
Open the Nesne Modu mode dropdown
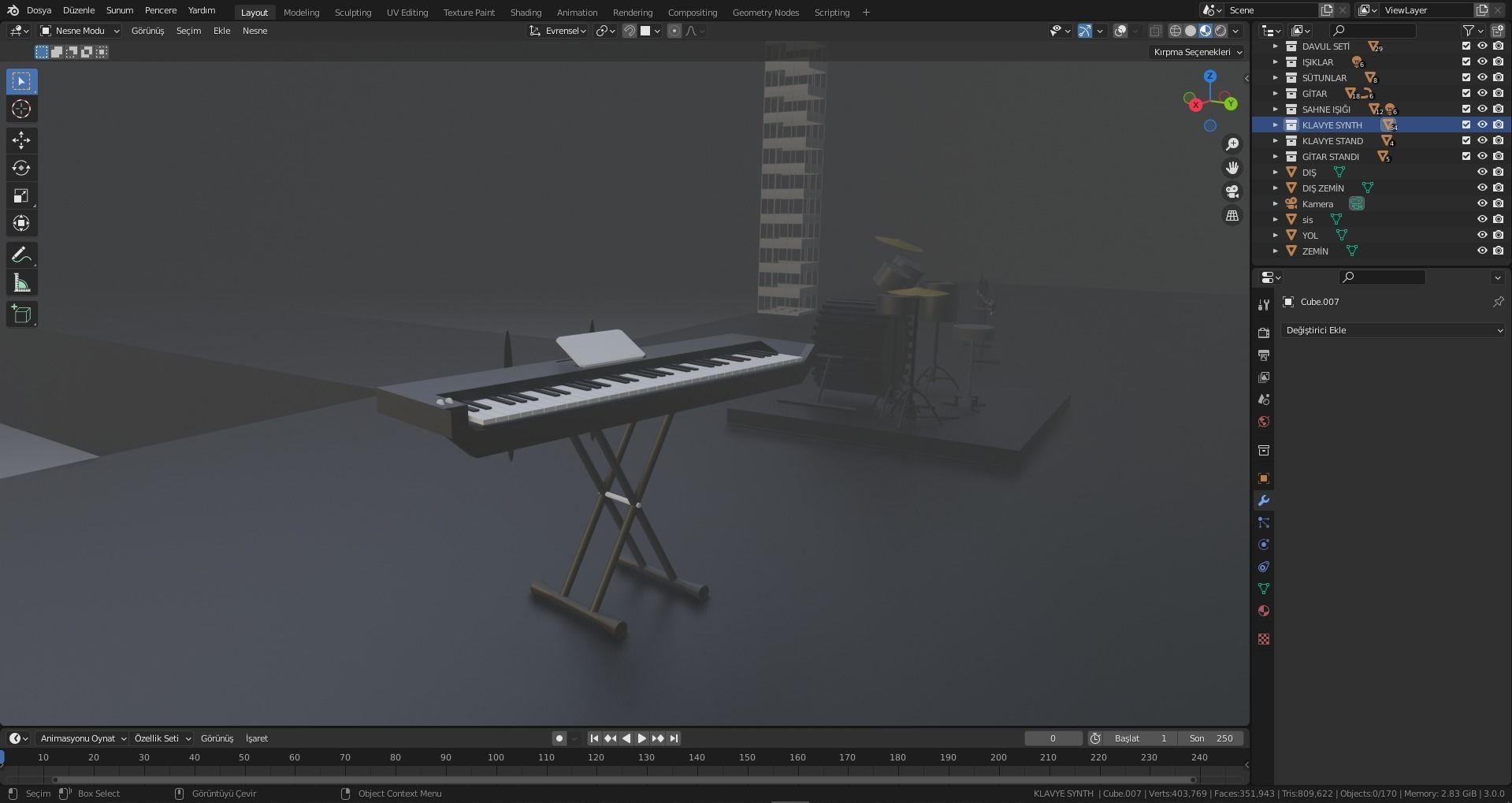pos(80,31)
